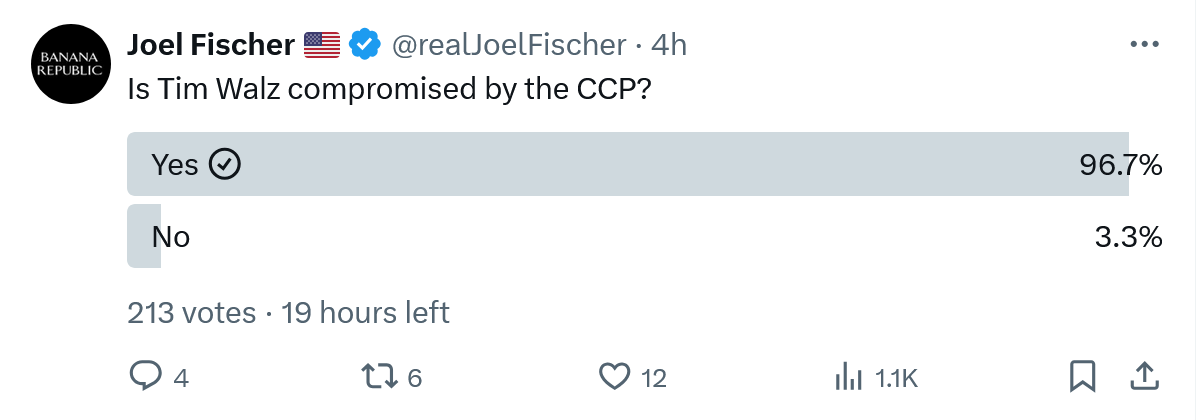Click the 213 votes count

(x=191, y=313)
